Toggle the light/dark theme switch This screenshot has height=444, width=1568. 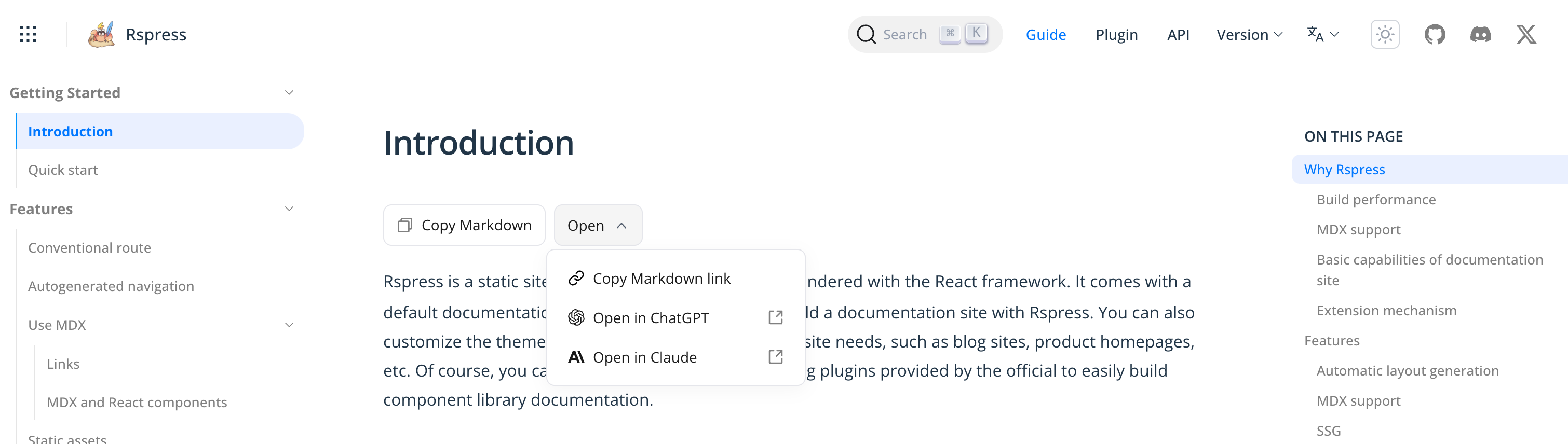coord(1385,35)
